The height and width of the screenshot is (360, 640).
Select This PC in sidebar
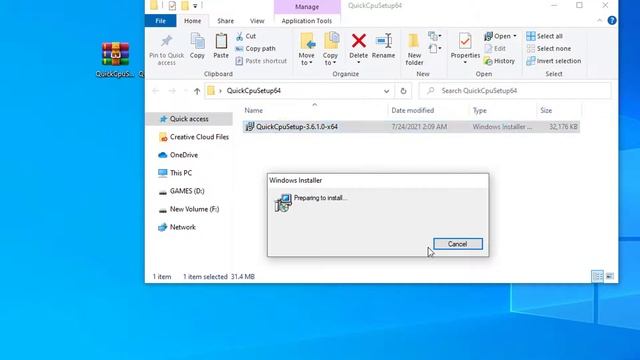(175, 173)
